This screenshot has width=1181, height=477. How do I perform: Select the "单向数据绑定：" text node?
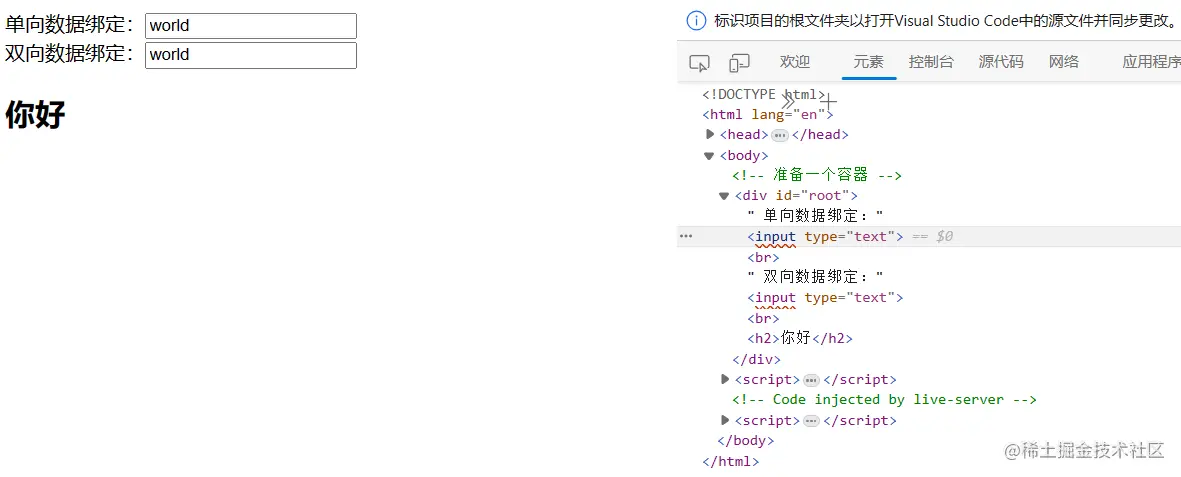[815, 216]
